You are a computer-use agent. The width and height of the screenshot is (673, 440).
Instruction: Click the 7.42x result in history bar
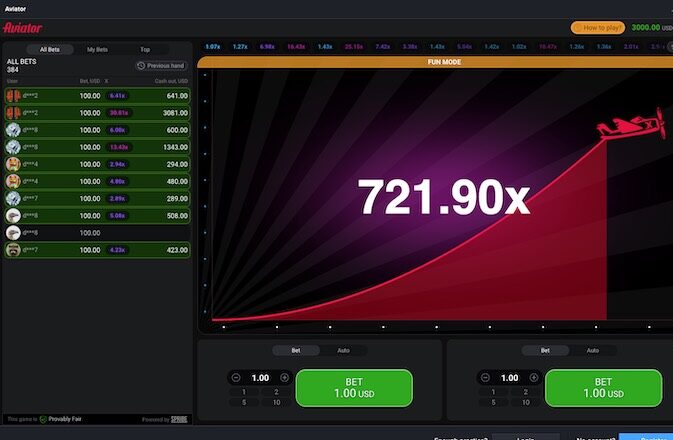click(382, 46)
